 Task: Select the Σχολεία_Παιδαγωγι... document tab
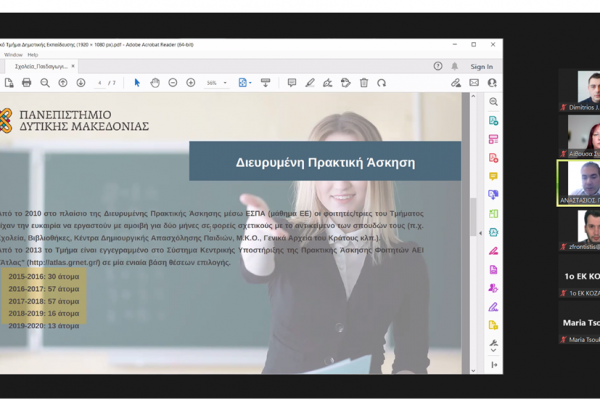(x=41, y=66)
